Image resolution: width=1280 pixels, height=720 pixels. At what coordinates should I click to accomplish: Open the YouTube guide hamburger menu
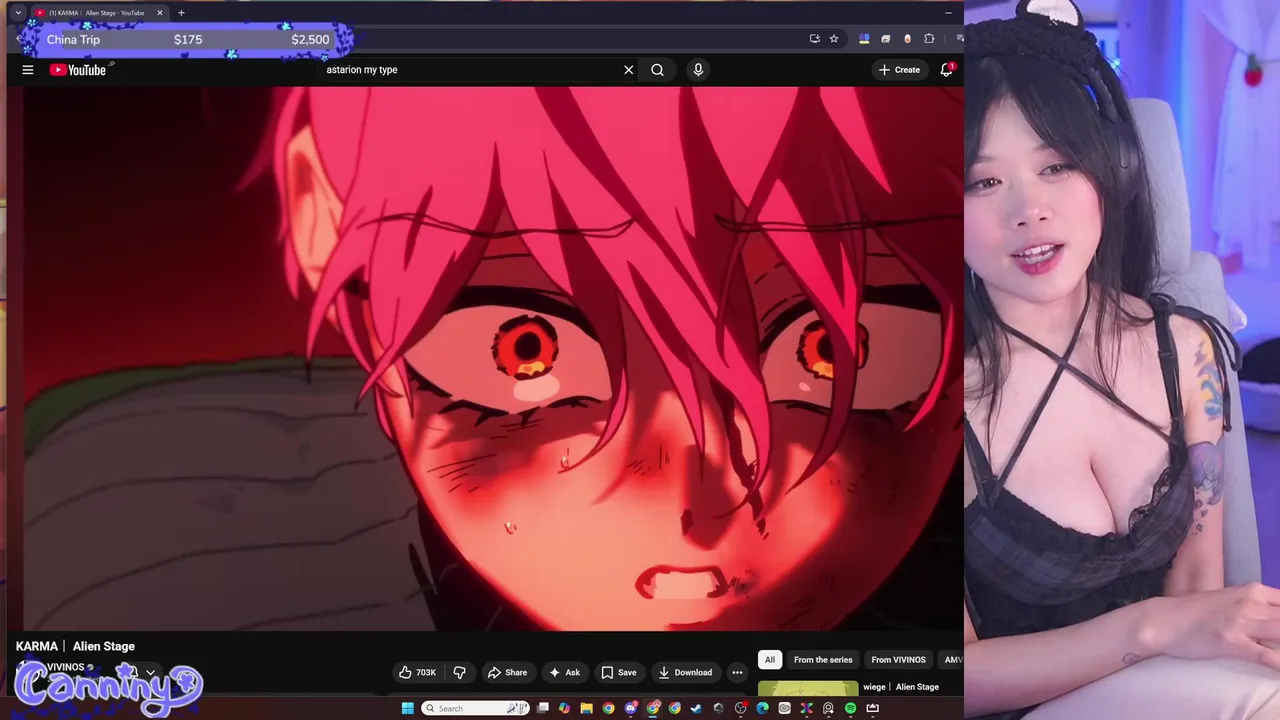click(x=28, y=70)
